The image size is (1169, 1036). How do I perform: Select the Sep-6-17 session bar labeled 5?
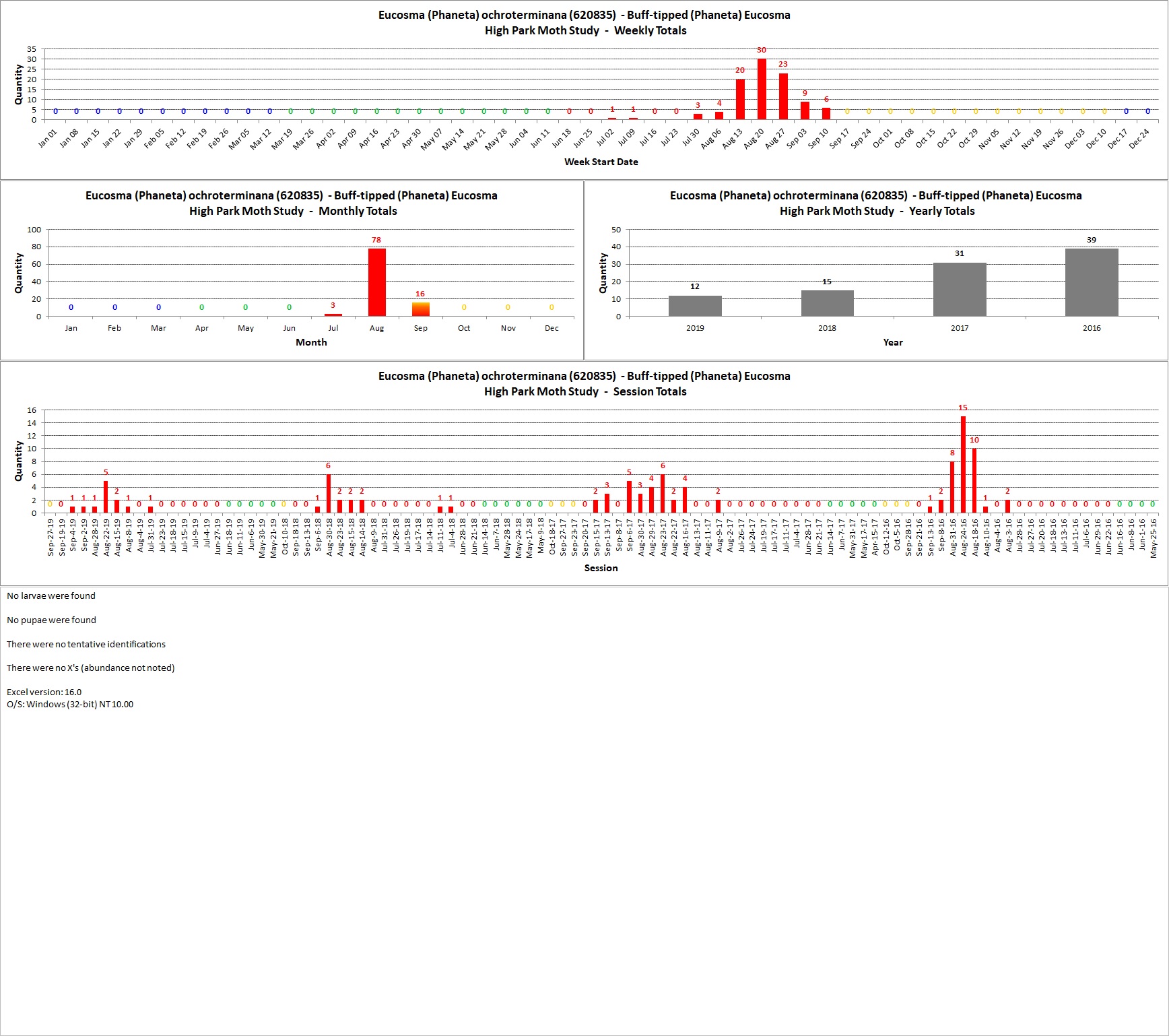(630, 497)
